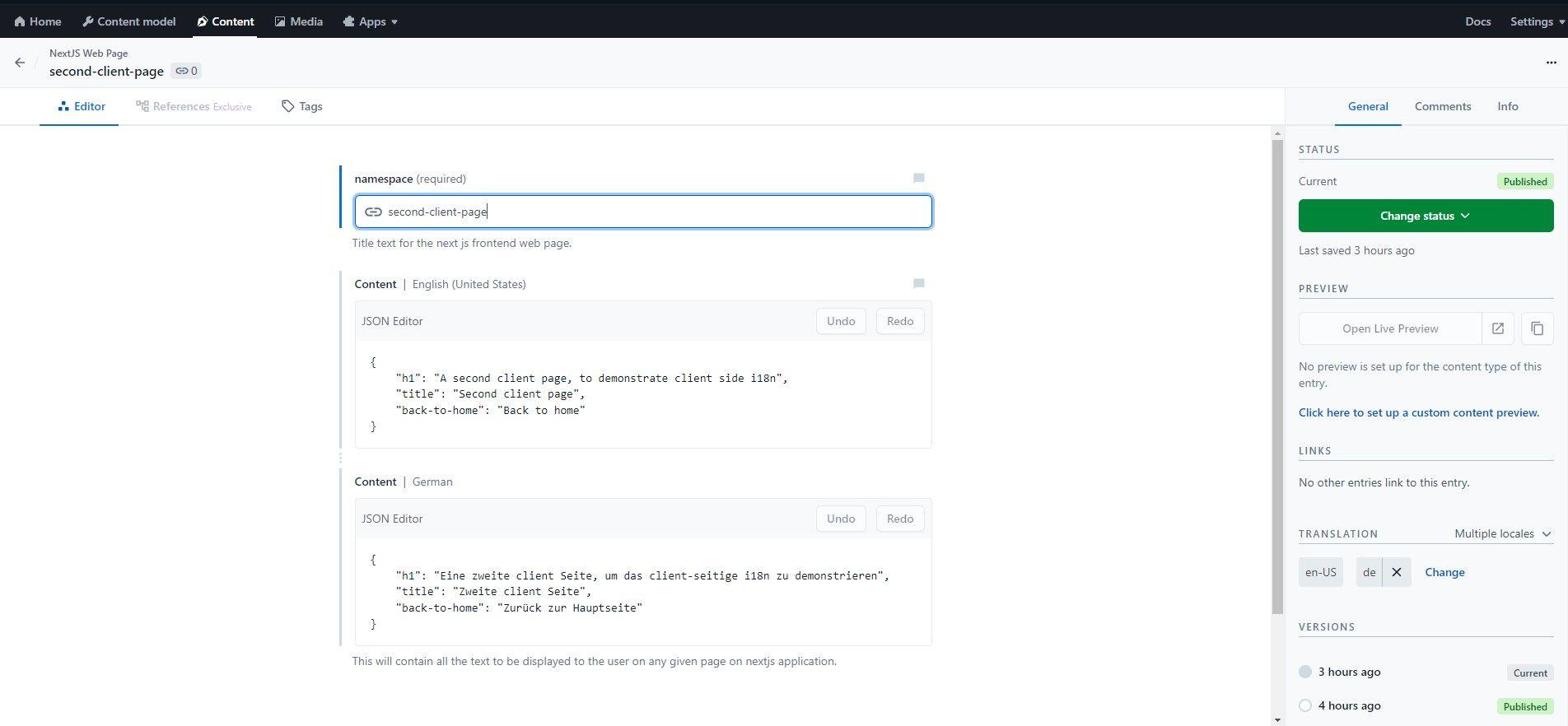Image resolution: width=1568 pixels, height=726 pixels.
Task: Switch to the References tab
Action: 194,106
